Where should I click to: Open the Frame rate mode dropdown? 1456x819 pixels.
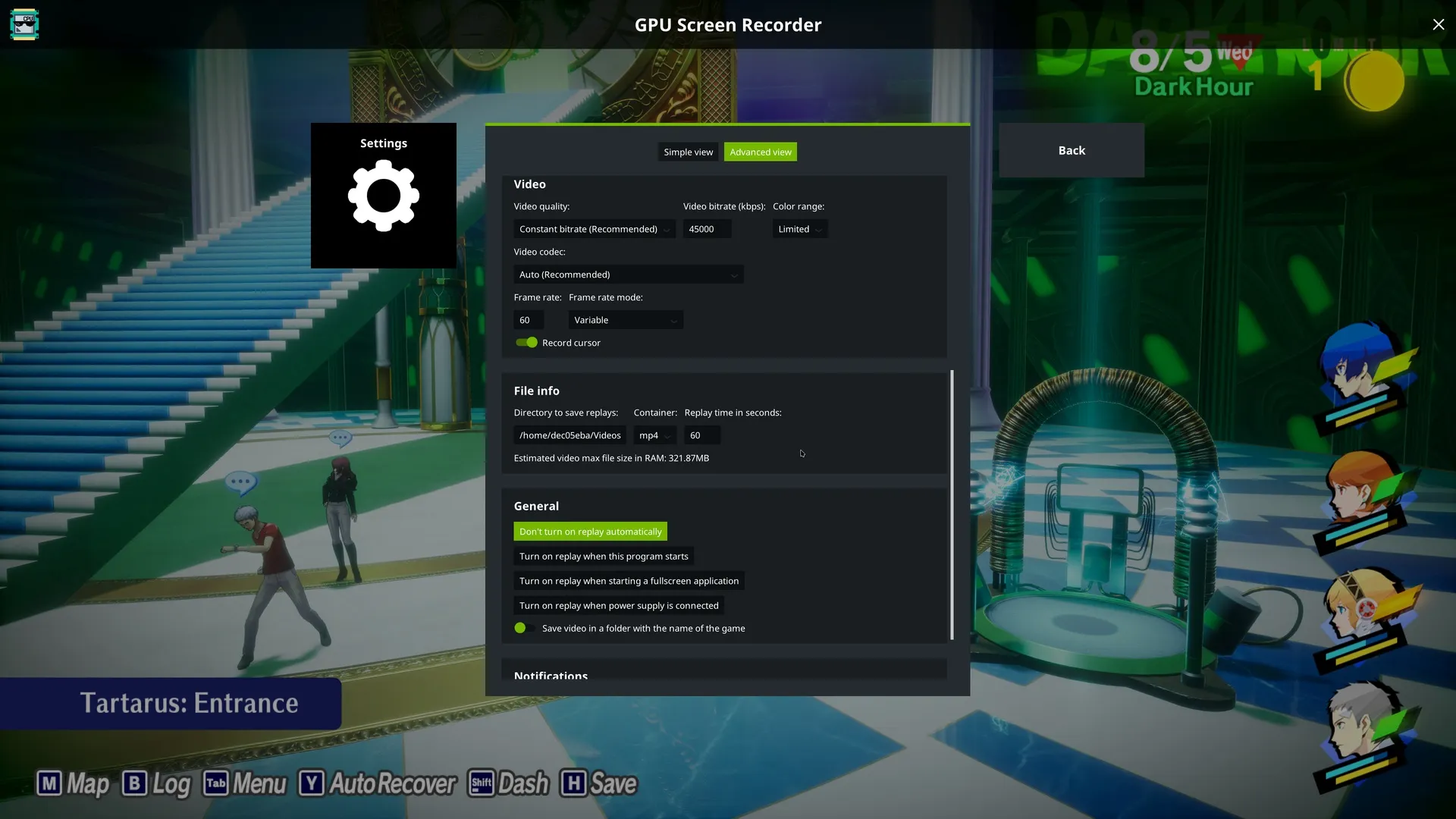pos(625,320)
